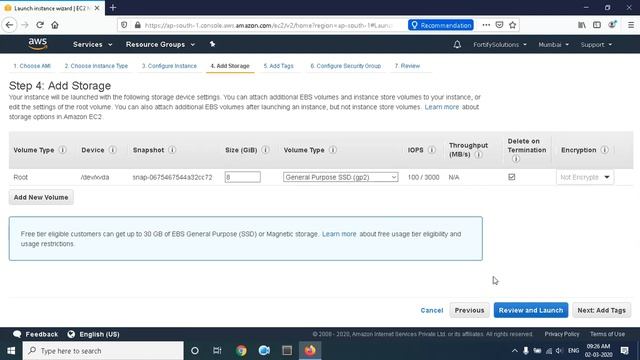The height and width of the screenshot is (360, 640).
Task: Click the browser home icon
Action: (55, 25)
